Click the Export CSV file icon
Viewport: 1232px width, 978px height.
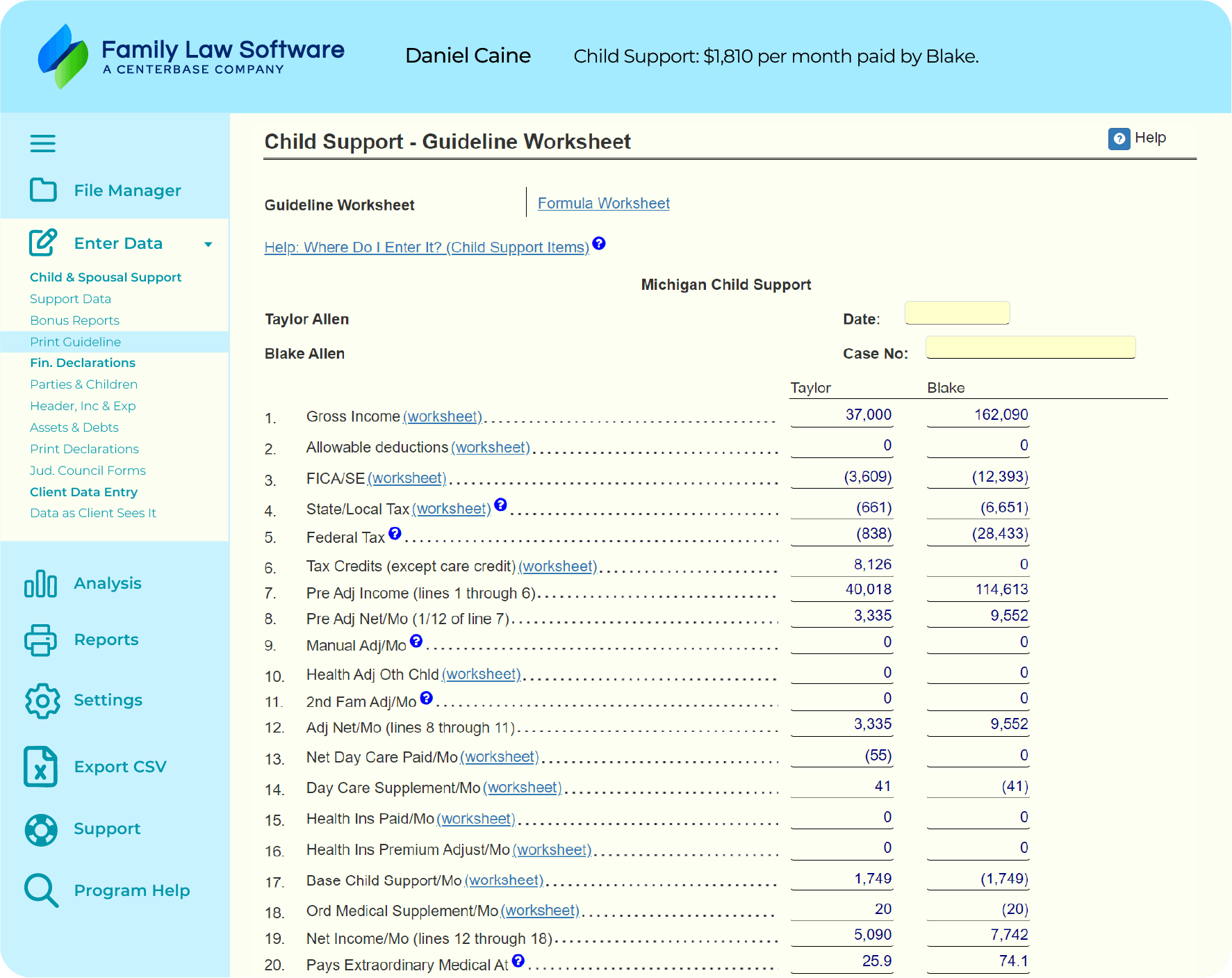point(40,767)
